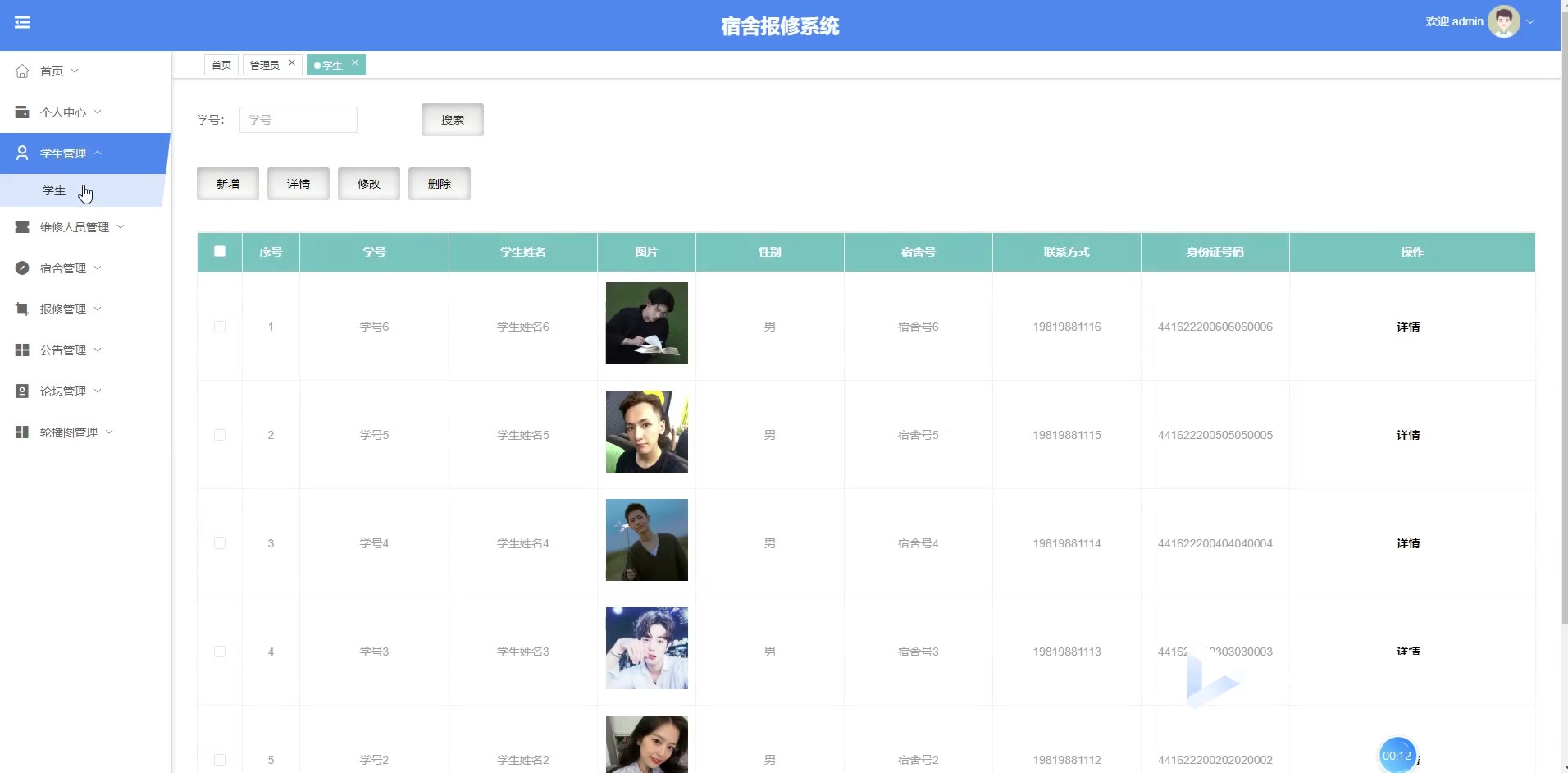Screen dimensions: 1568x773
Task: Click the 宿舍报修系统 title
Action: click(x=780, y=26)
